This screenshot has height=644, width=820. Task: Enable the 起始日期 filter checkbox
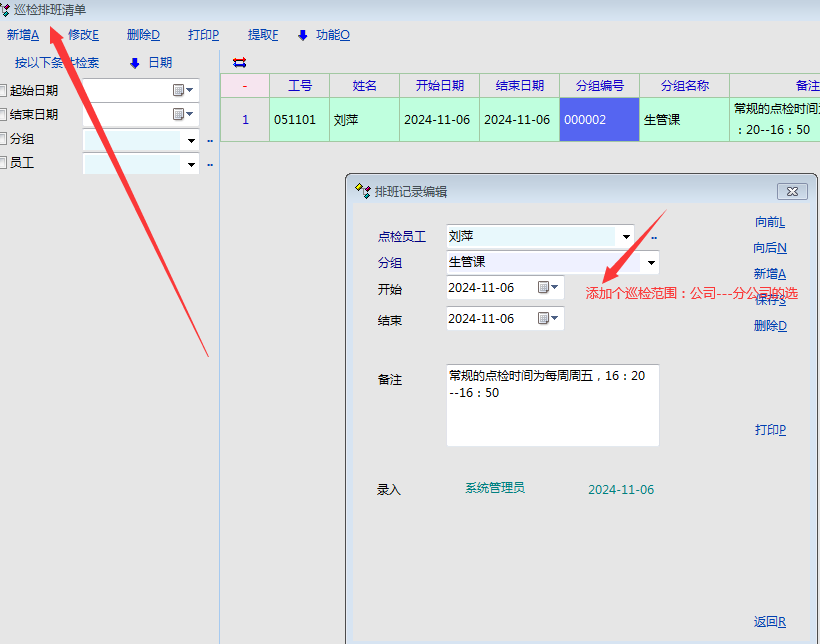(x=3, y=90)
